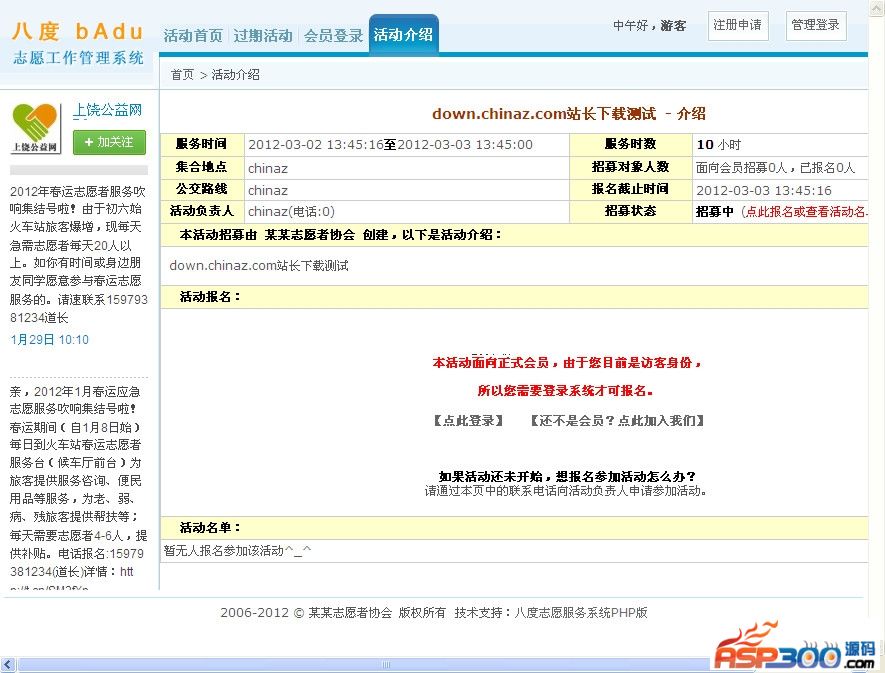Click the 首页 breadcrumb link
The width and height of the screenshot is (885, 673).
[x=182, y=75]
